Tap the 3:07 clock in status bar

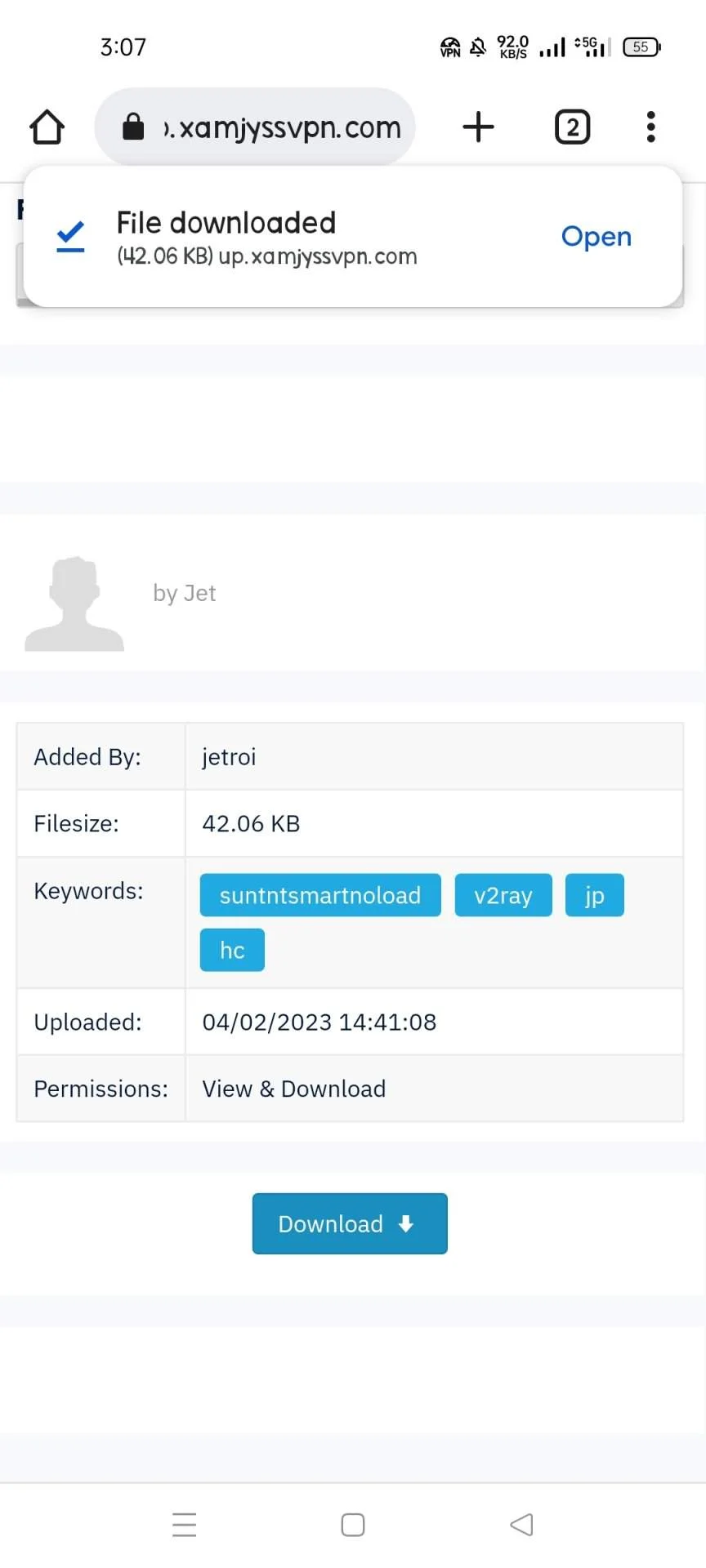tap(123, 47)
